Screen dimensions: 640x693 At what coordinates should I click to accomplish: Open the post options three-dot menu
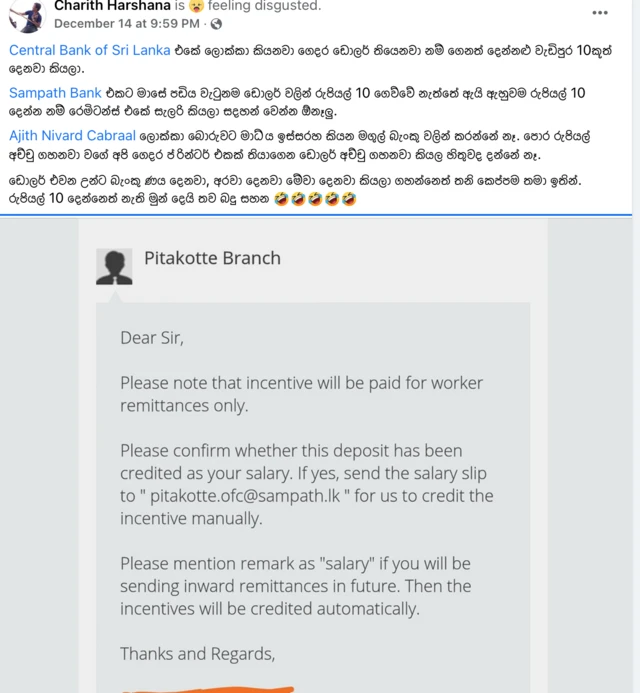(599, 13)
